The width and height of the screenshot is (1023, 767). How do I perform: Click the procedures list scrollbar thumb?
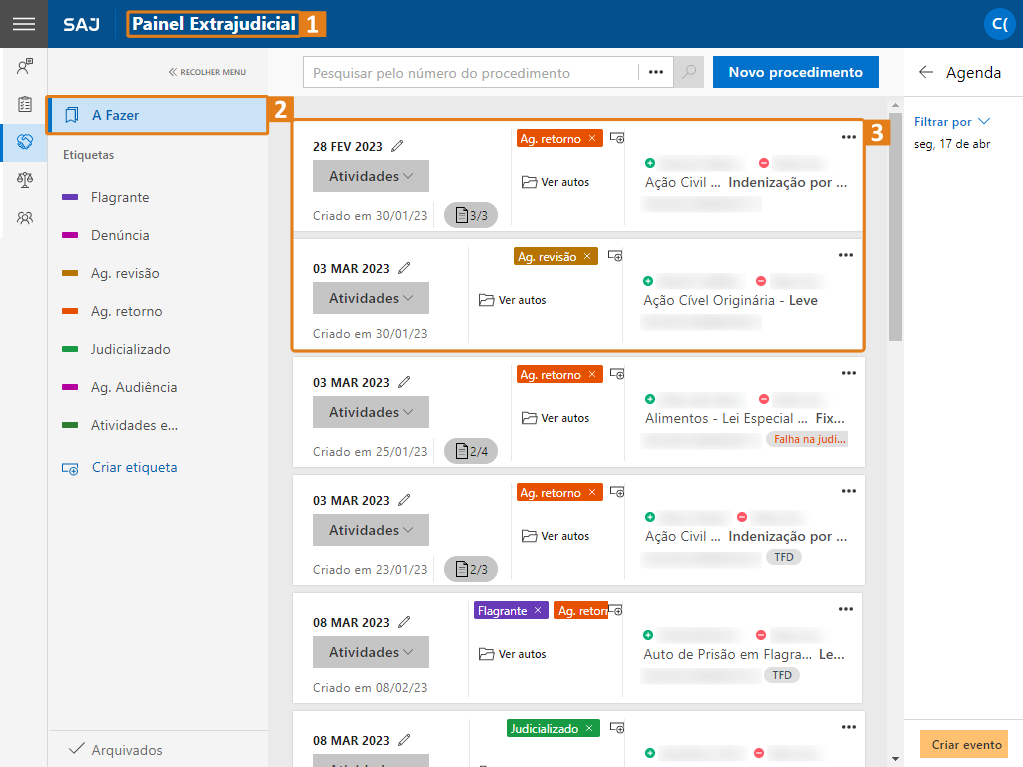[x=895, y=226]
